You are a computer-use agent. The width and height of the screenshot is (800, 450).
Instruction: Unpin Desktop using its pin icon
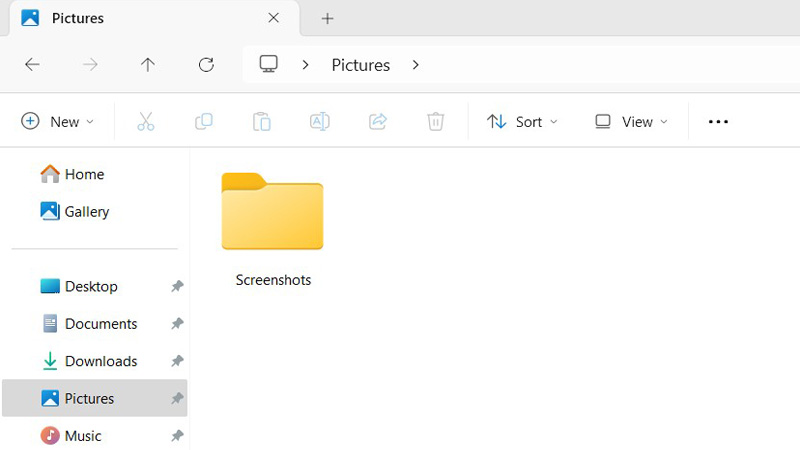pos(177,287)
